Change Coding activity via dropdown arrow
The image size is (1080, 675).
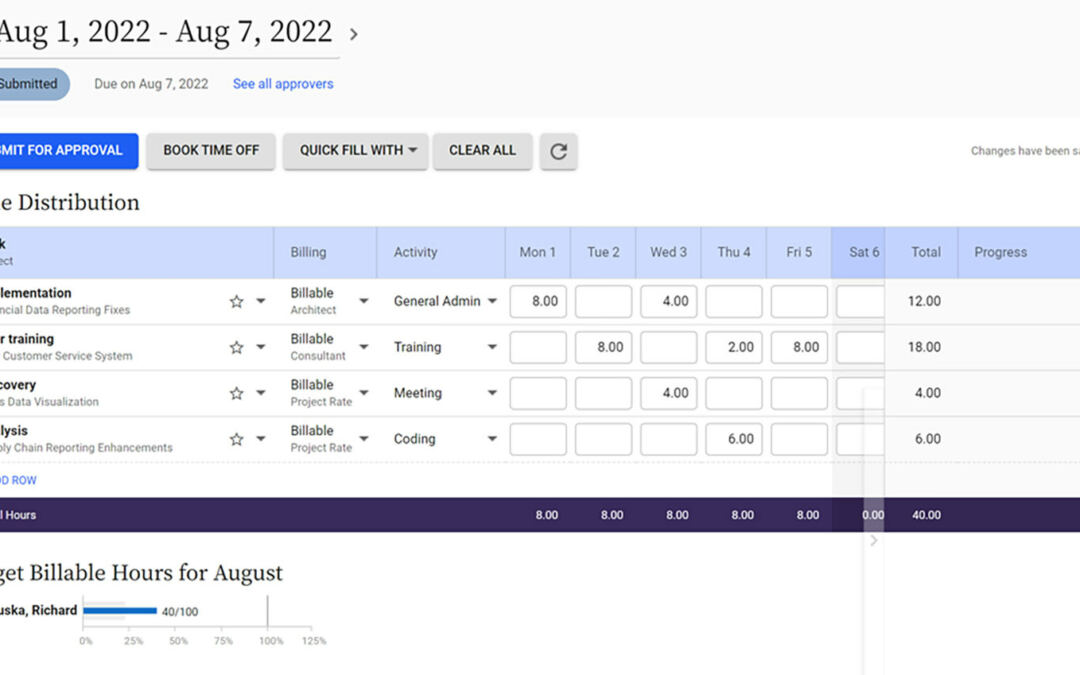click(x=492, y=439)
